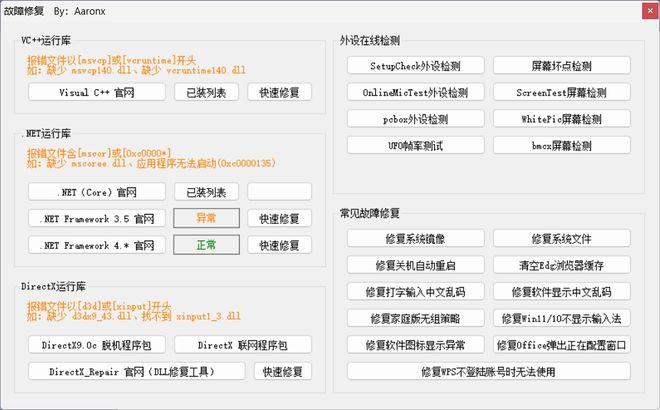Viewport: 660px width, 410px height.
Task: Click 已装列表 in the VC++运行库 section
Action: 206,92
